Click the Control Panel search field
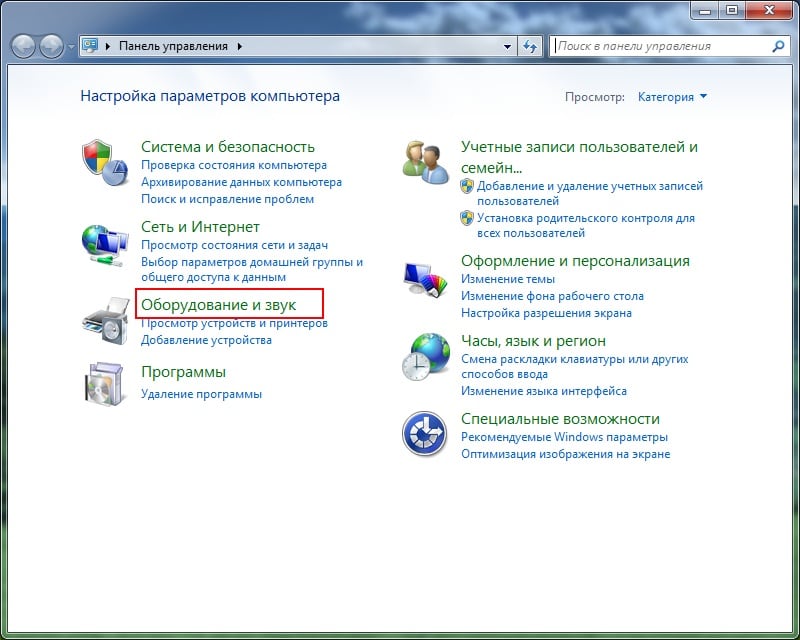Image resolution: width=800 pixels, height=640 pixels. pos(660,46)
